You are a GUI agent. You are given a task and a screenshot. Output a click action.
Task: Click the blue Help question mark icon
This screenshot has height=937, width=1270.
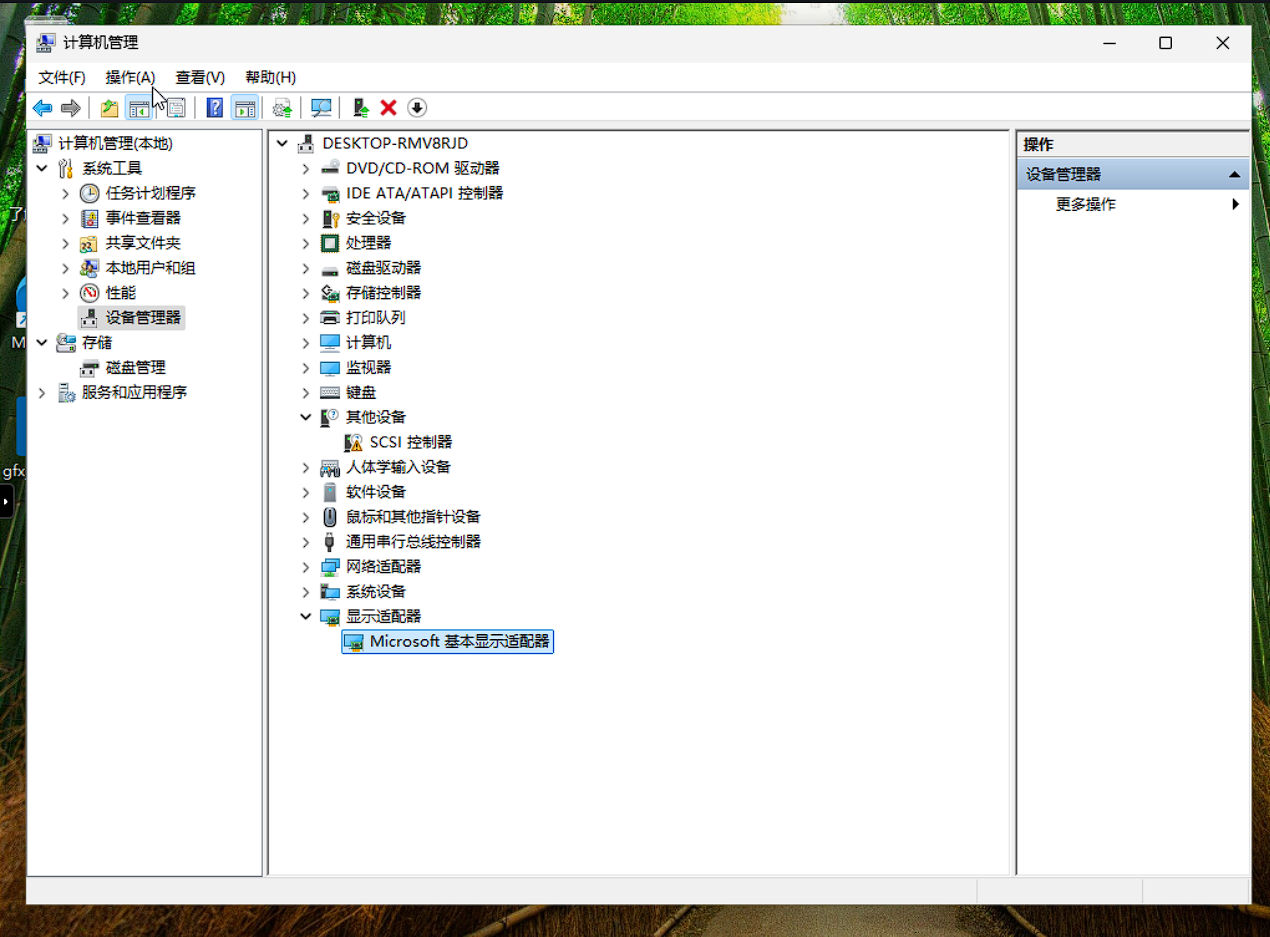tap(214, 108)
